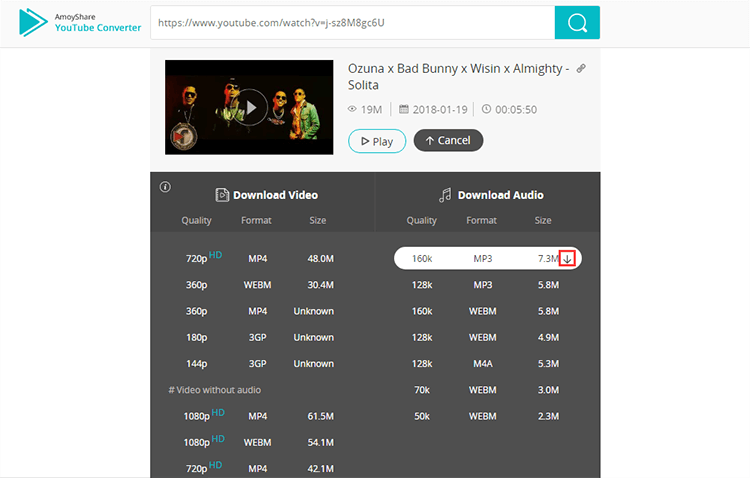Click the info icon in download panel
Viewport: 750px width, 478px height.
coord(165,187)
